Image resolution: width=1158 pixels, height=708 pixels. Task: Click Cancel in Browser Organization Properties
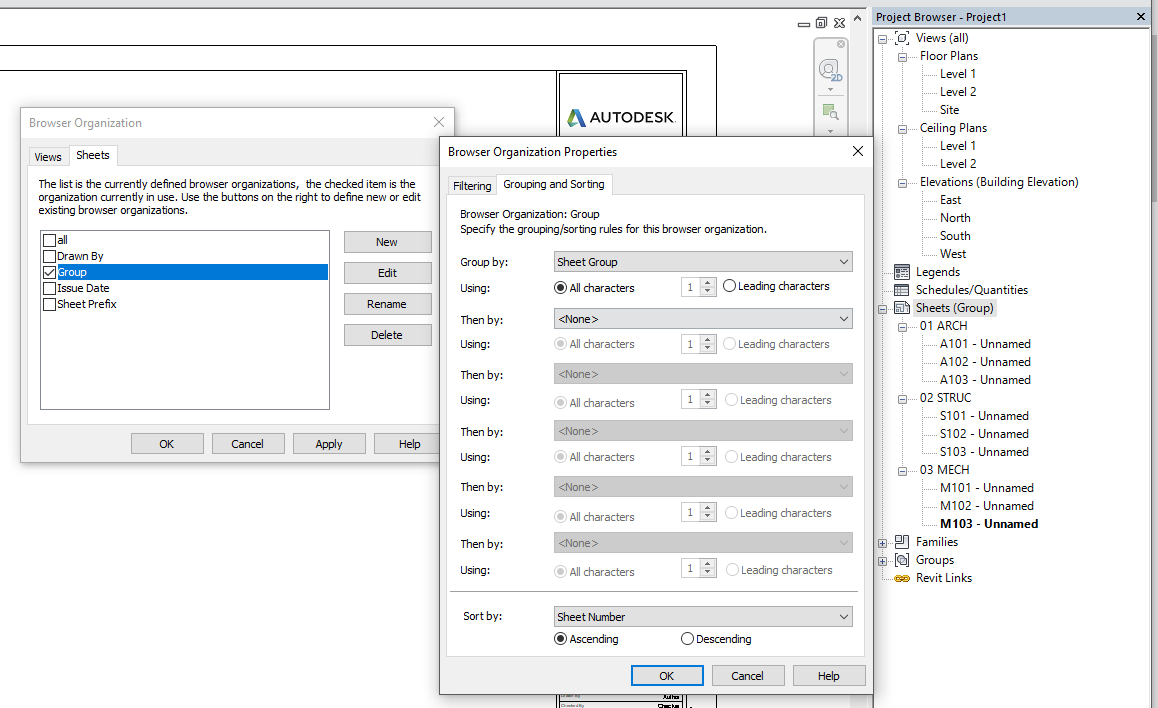click(747, 676)
